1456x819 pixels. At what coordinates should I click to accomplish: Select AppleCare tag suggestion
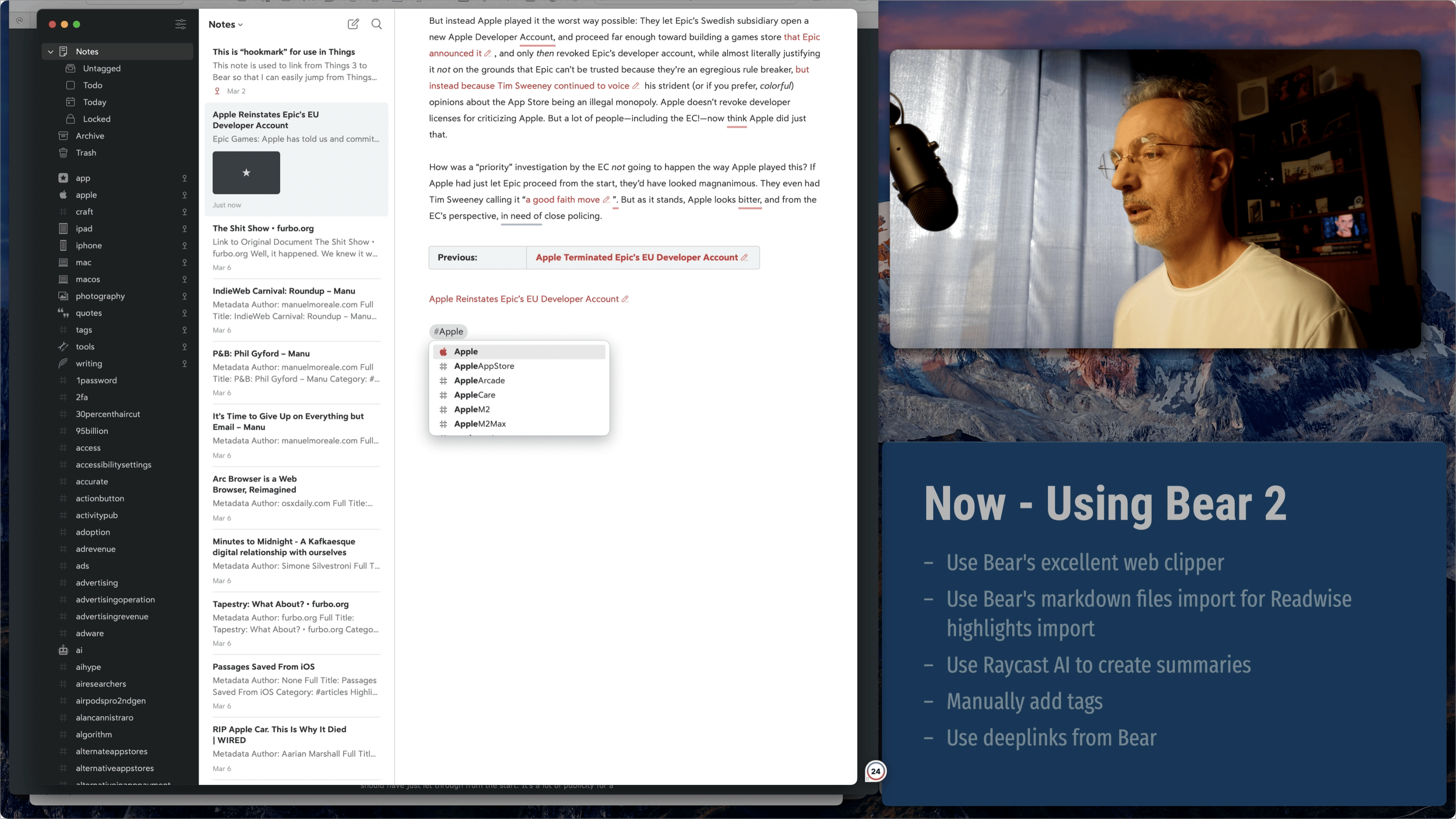pyautogui.click(x=519, y=395)
